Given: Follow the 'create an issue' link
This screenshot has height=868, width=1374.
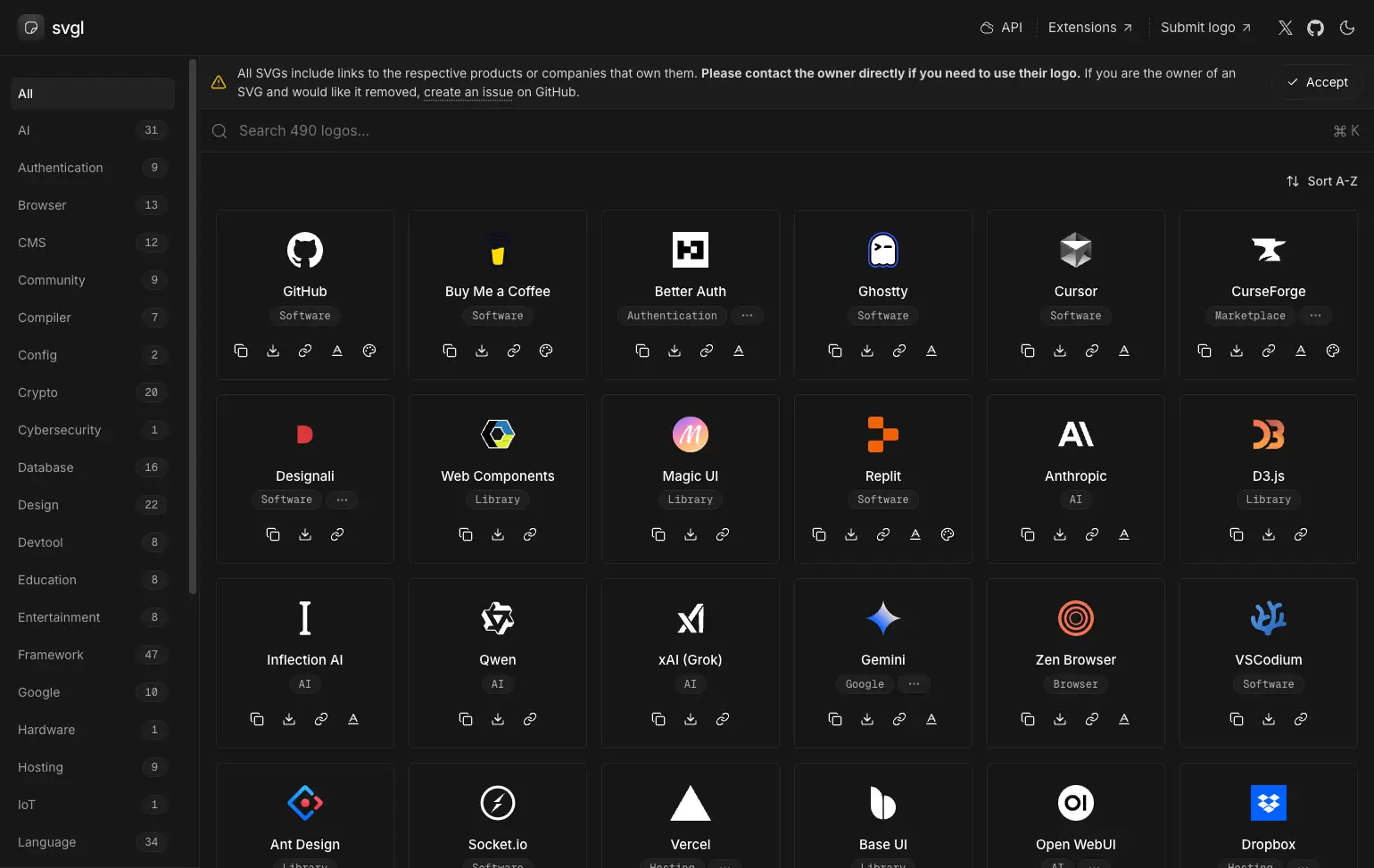Looking at the screenshot, I should click(468, 92).
